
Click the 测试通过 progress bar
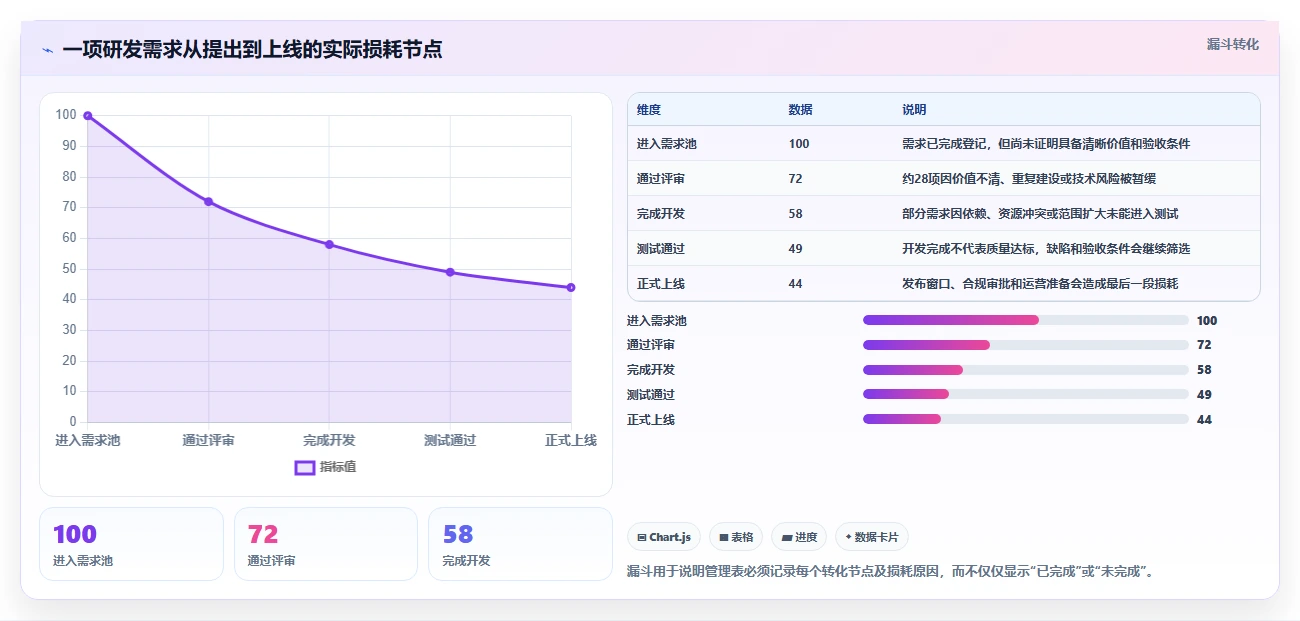[x=1026, y=394]
